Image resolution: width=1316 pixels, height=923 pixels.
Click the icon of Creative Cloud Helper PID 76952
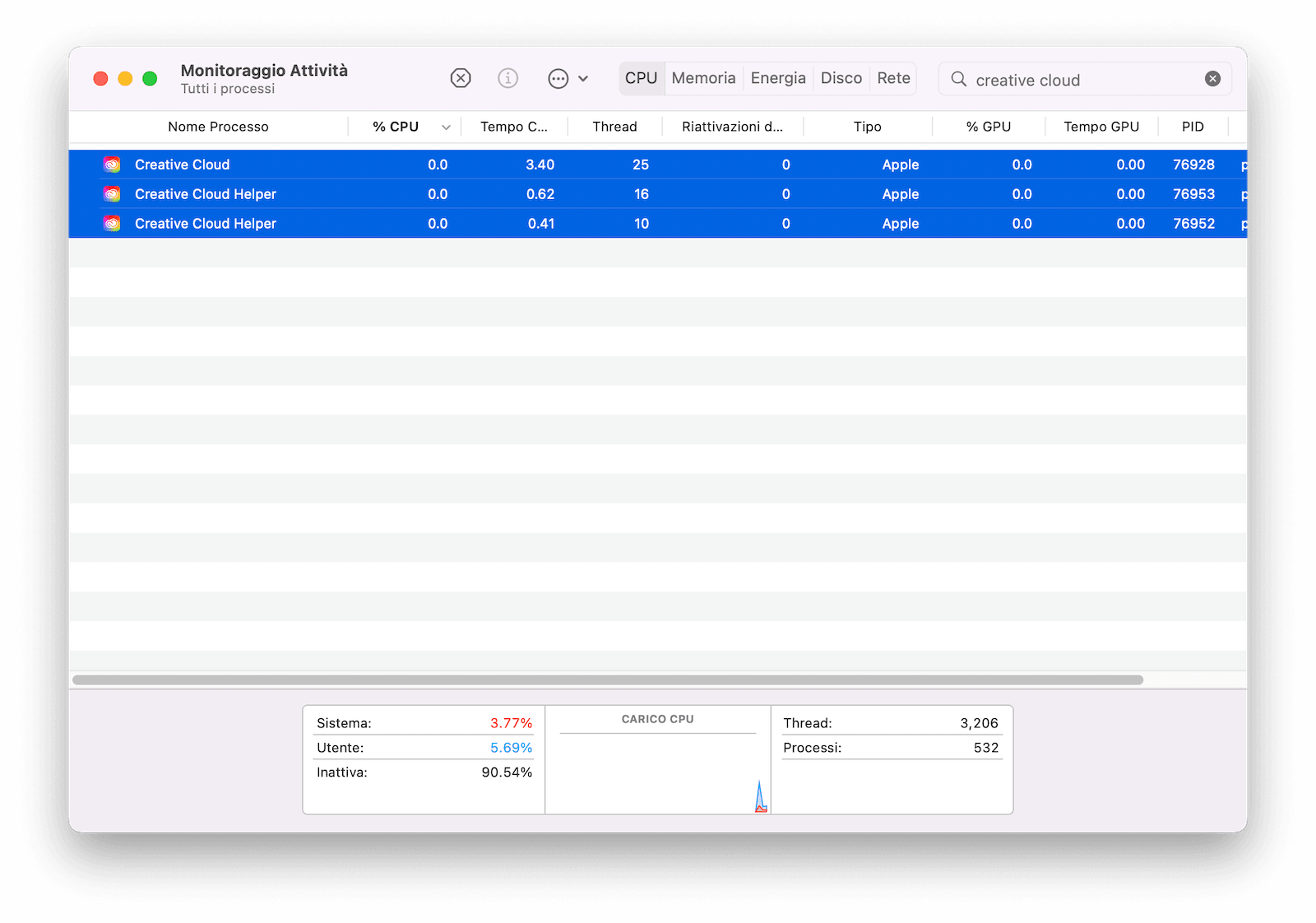(x=112, y=224)
